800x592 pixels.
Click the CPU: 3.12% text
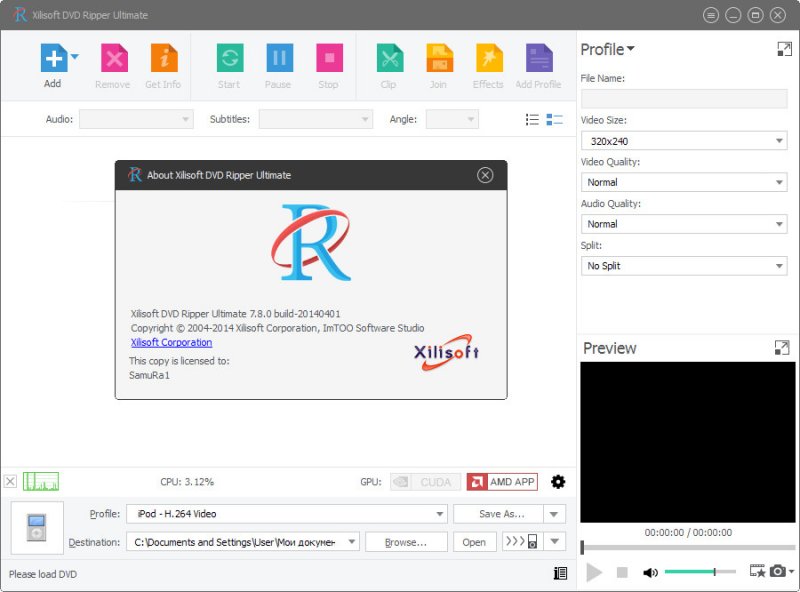(x=187, y=482)
